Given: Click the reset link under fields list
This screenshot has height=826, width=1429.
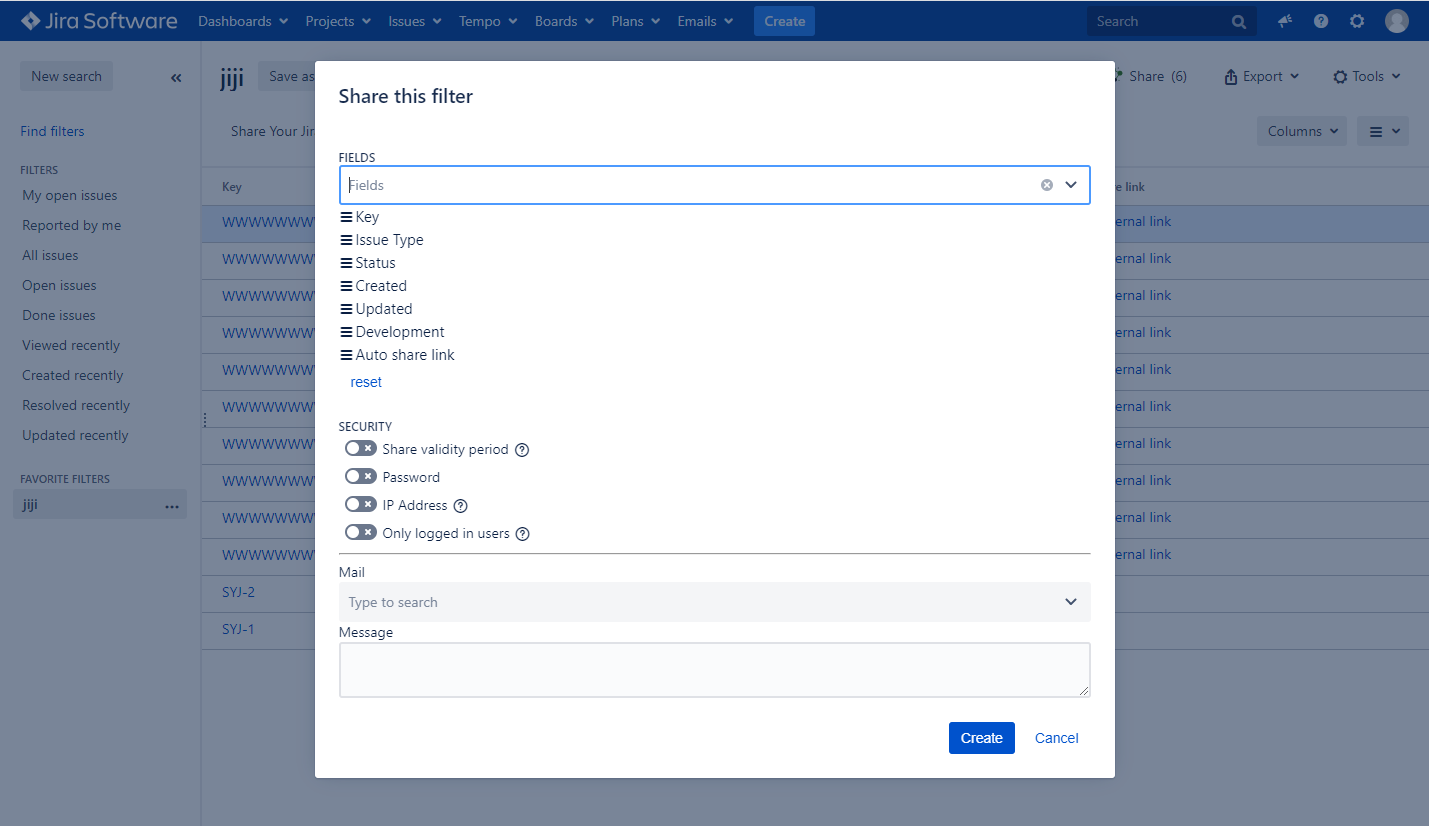Looking at the screenshot, I should (x=366, y=382).
